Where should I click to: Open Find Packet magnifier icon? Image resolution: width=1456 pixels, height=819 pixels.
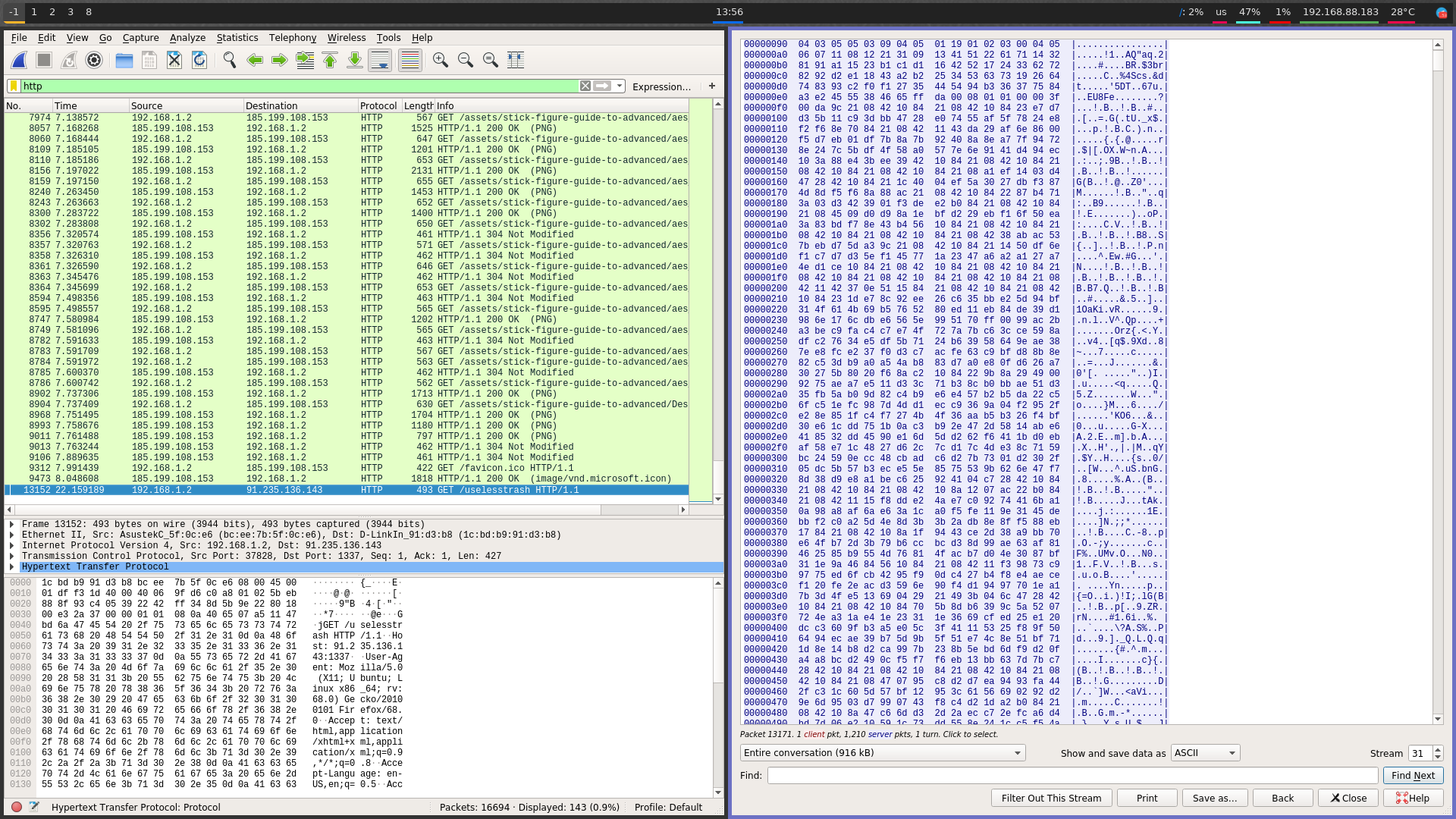click(230, 60)
